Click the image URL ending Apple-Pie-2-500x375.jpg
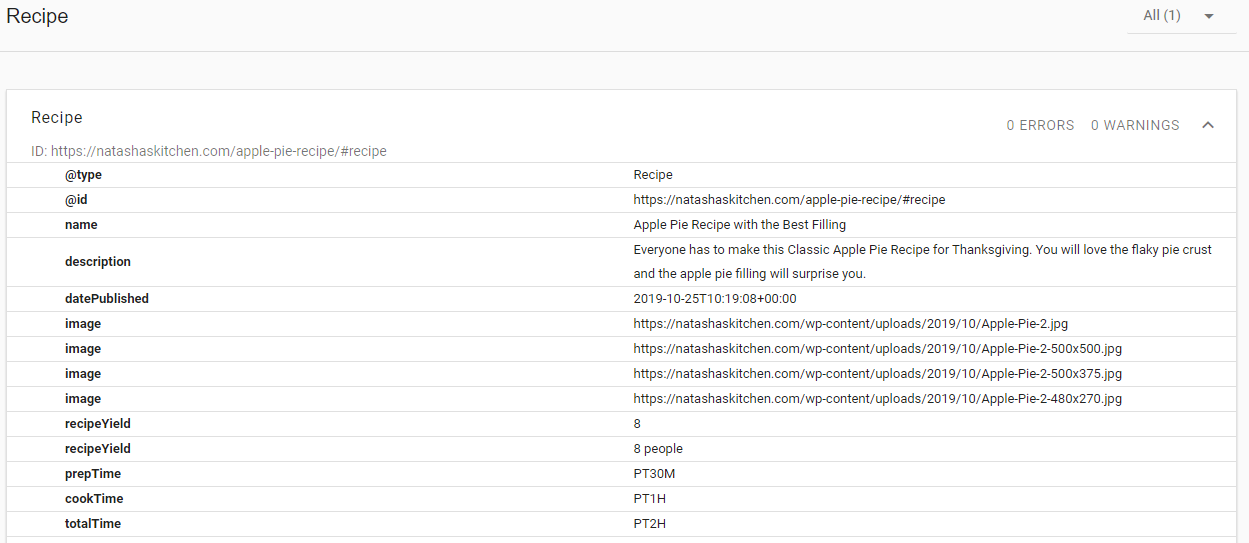 click(878, 374)
